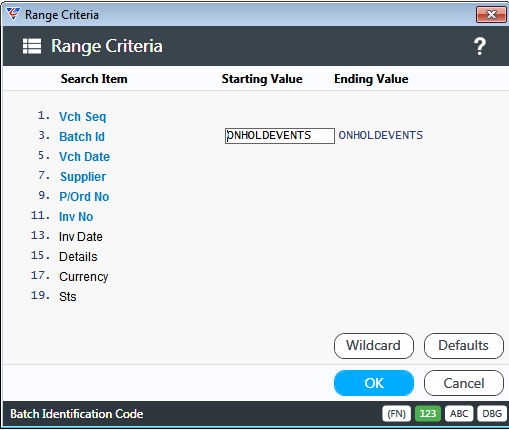Select the P/Ord No search item
This screenshot has height=430, width=509.
[84, 197]
